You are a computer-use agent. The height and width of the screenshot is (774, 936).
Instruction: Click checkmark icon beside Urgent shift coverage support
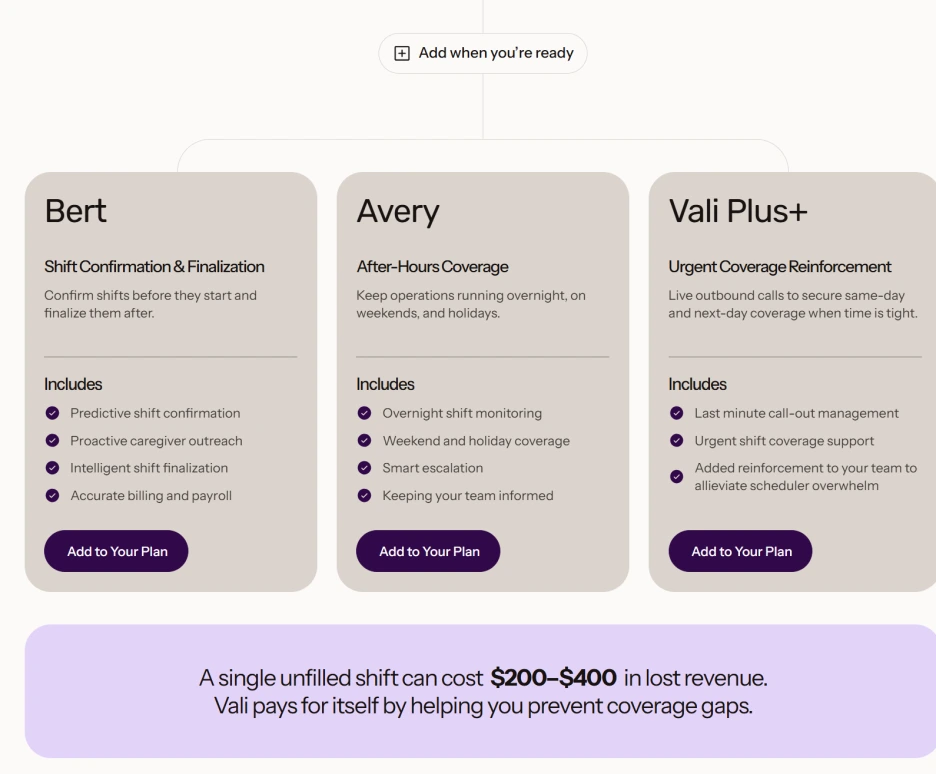pos(676,440)
